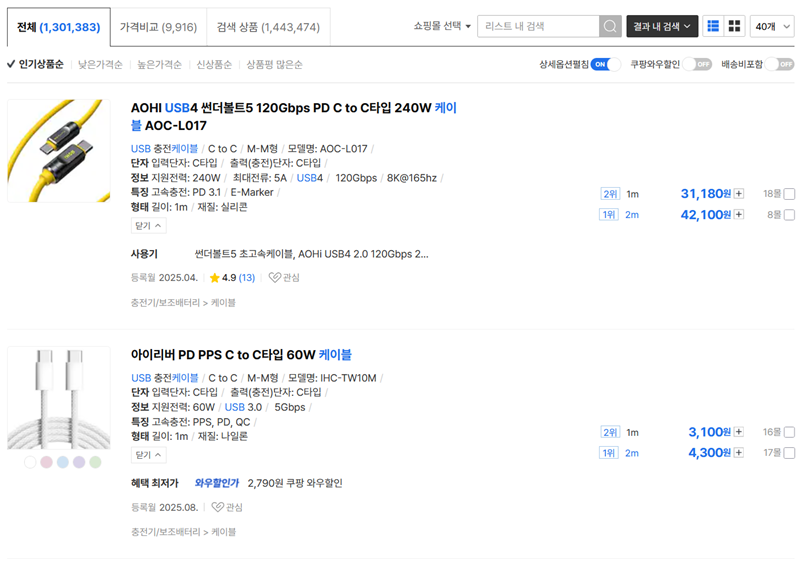This screenshot has width=800, height=566.
Task: Toggle 배송비포함 switch on
Action: 780,64
